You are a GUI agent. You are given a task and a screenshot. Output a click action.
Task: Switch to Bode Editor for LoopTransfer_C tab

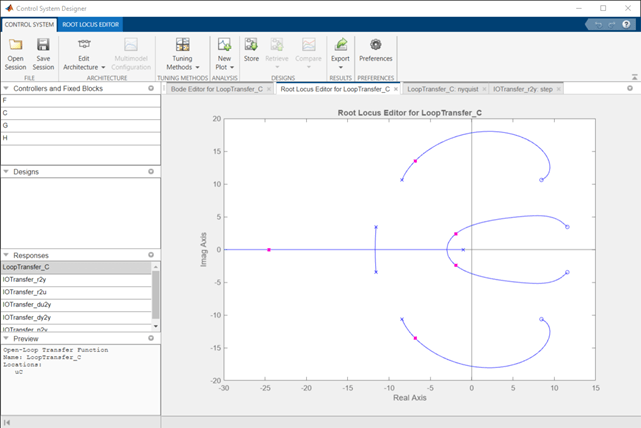(x=216, y=89)
